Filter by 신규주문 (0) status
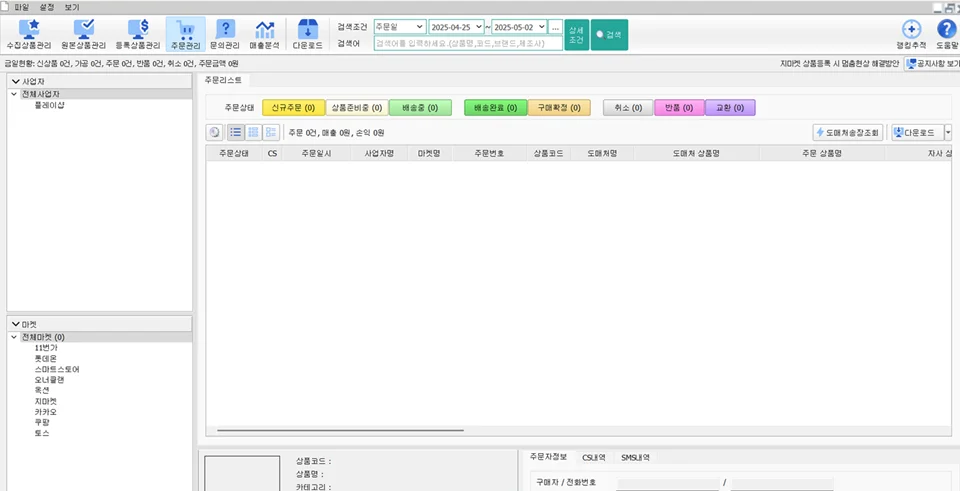 293,108
